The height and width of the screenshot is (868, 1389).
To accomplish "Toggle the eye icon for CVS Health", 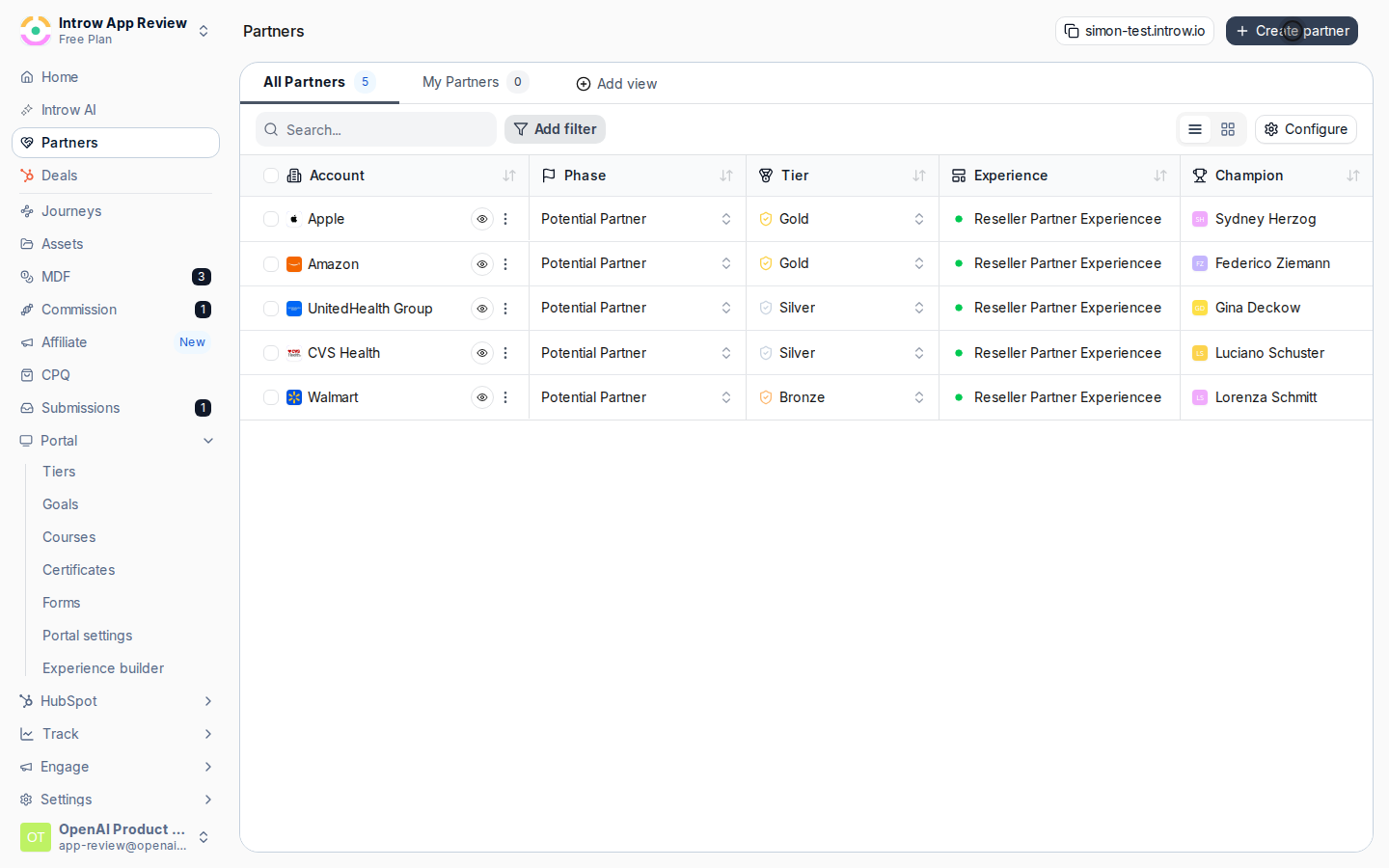I will [x=482, y=353].
